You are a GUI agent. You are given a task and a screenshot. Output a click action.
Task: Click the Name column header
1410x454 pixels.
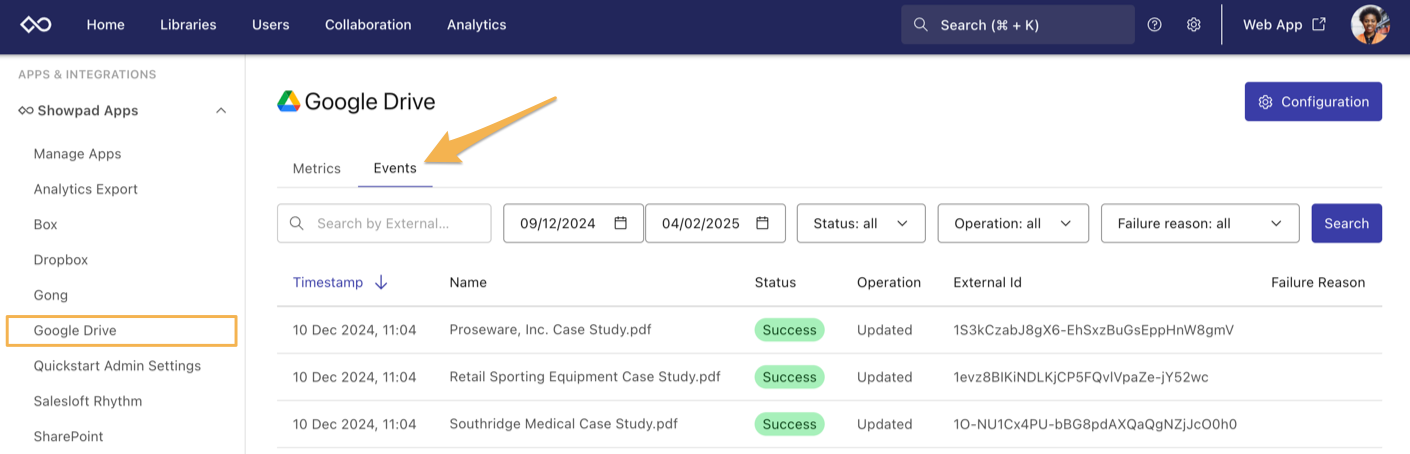pyautogui.click(x=468, y=282)
